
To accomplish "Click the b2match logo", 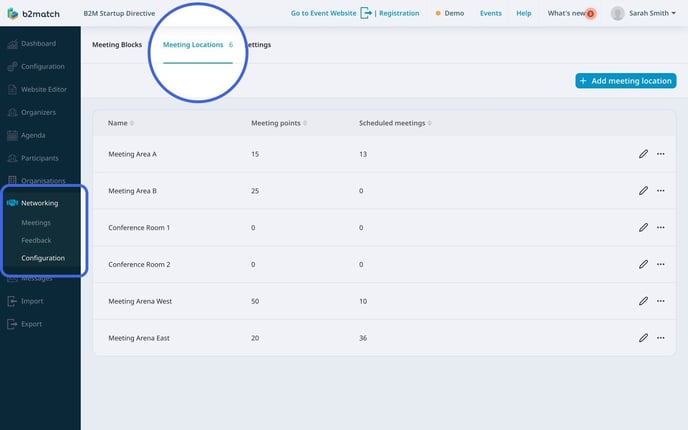I will pyautogui.click(x=33, y=13).
